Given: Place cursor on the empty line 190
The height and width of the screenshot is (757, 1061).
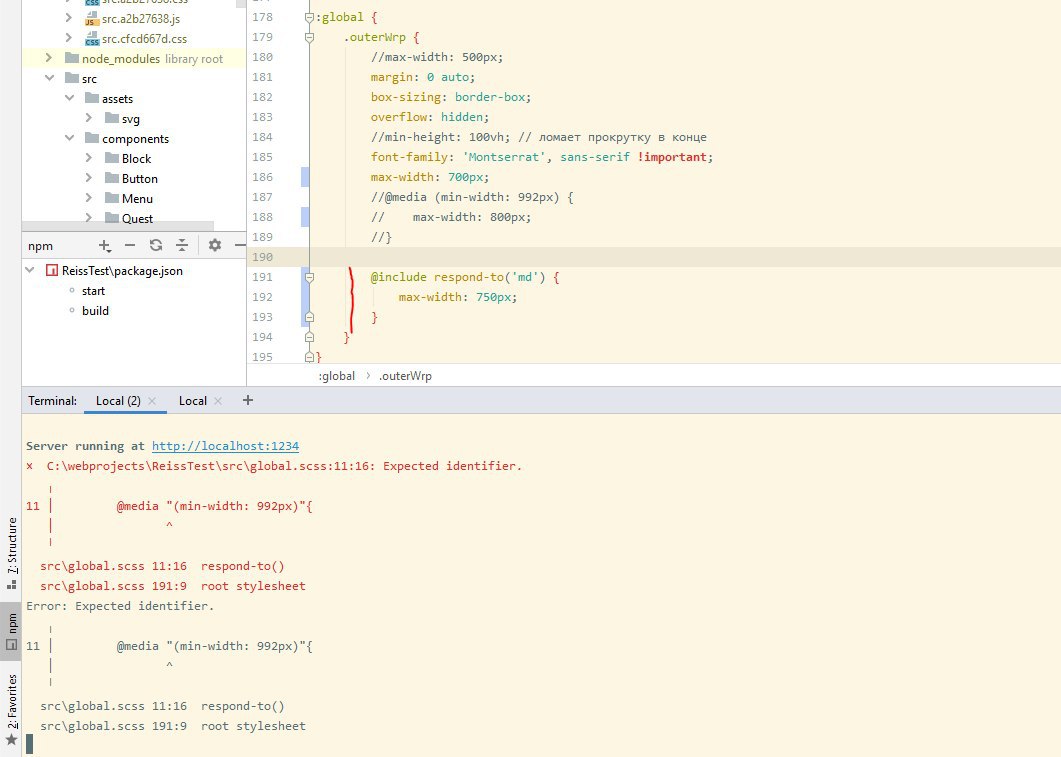Looking at the screenshot, I should click(685, 257).
